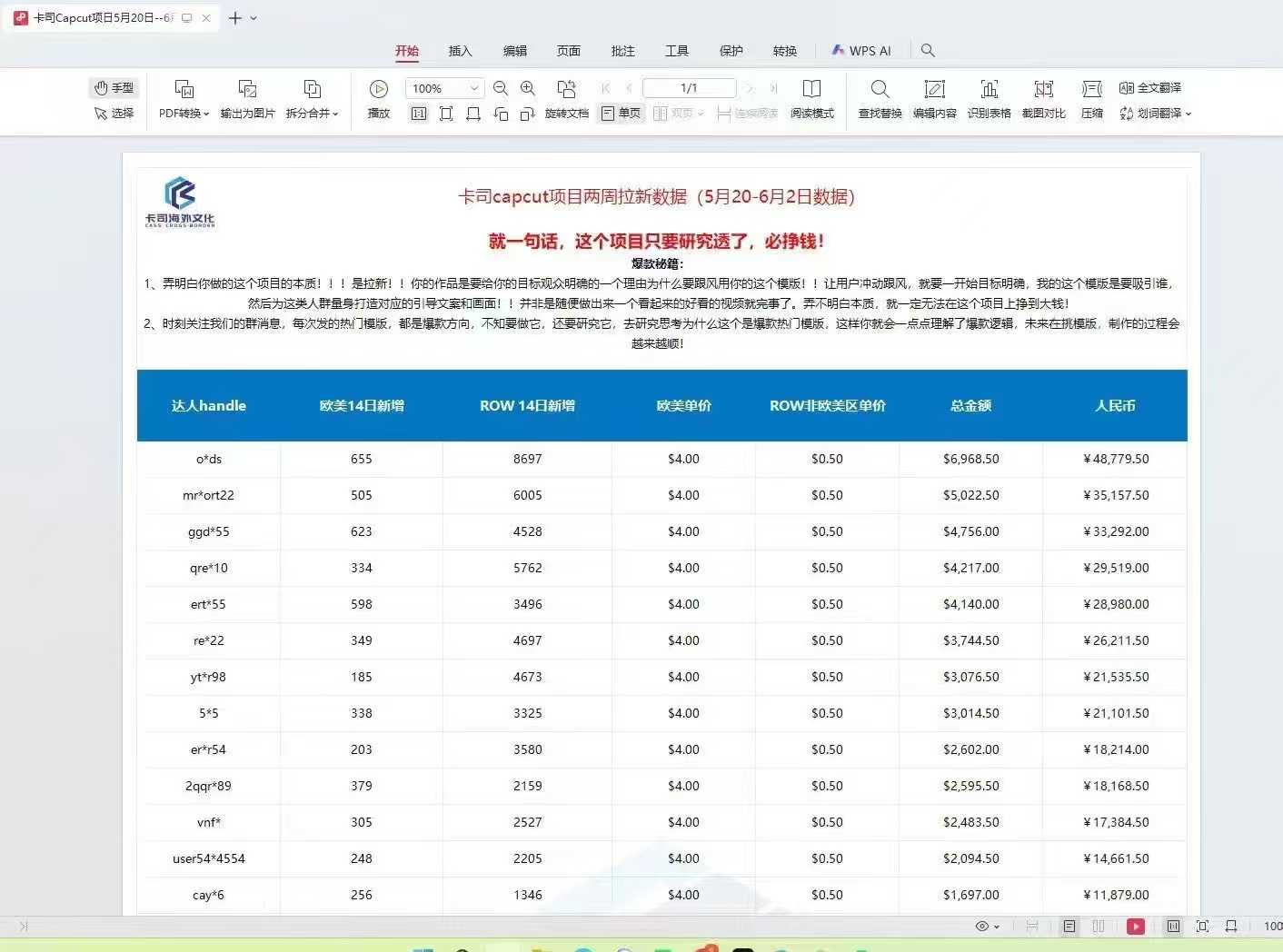
Task: Click the 总金额 column header
Action: (971, 406)
